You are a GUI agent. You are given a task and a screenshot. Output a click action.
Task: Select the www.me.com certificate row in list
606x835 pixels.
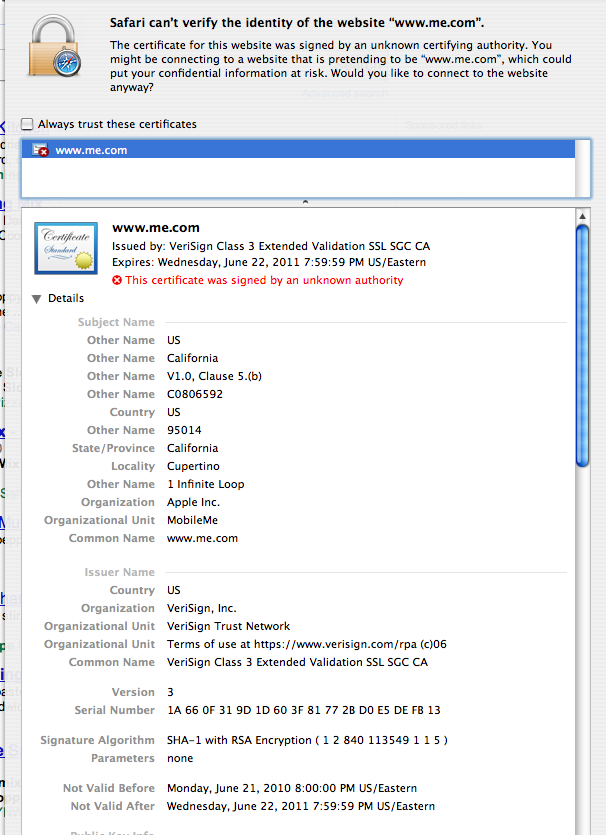tap(298, 150)
